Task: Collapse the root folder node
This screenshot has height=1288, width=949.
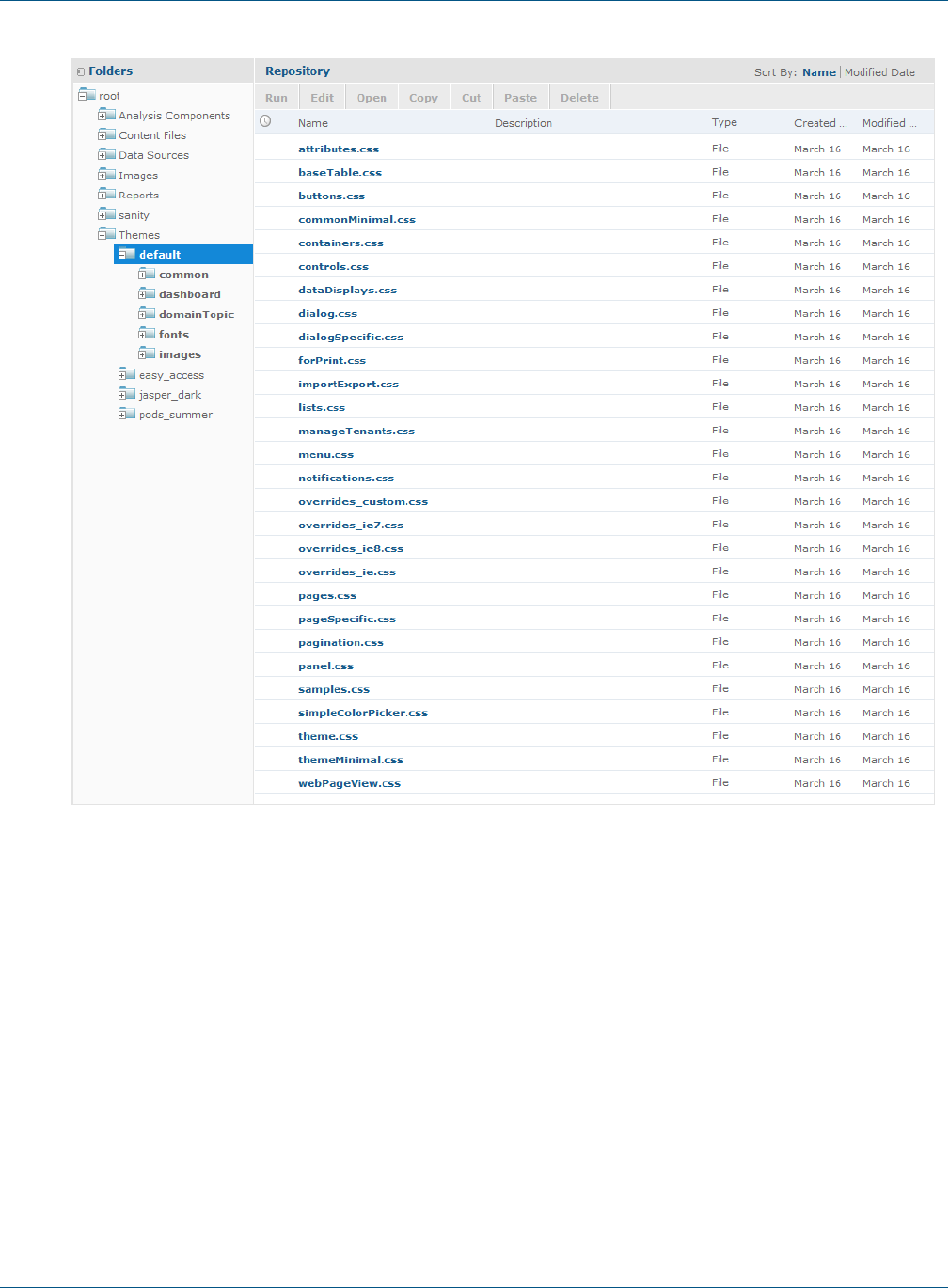Action: (x=82, y=95)
